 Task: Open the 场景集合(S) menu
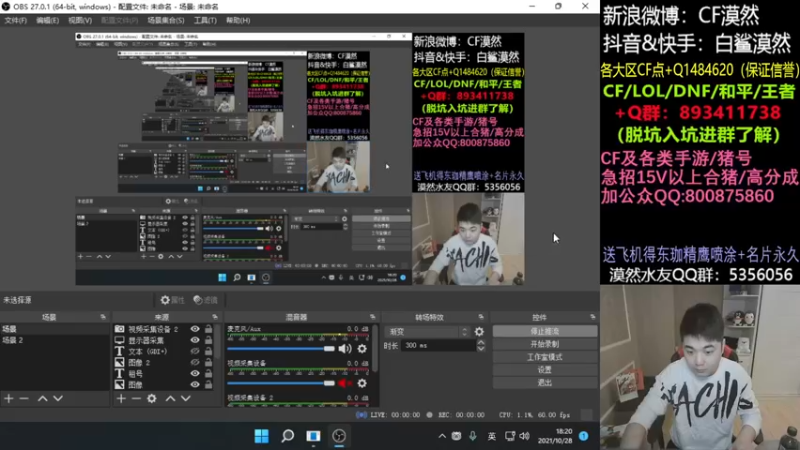click(x=166, y=20)
